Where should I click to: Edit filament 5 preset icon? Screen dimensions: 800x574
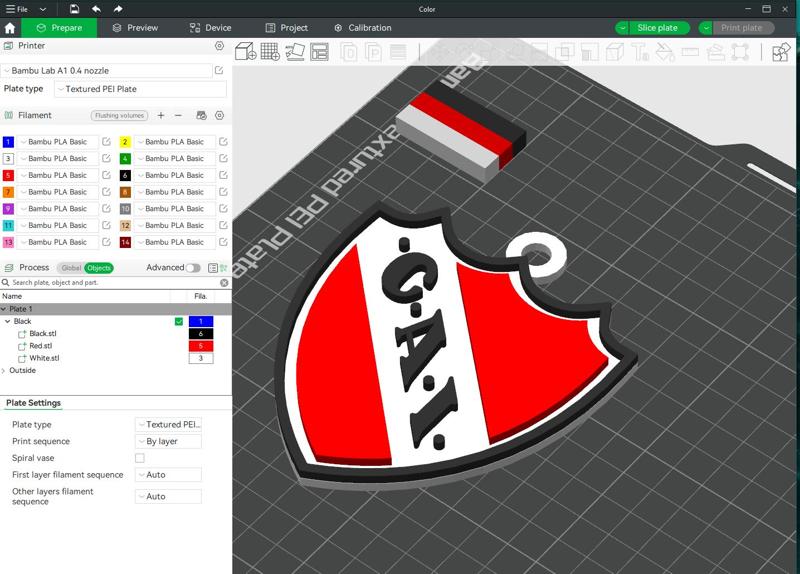(106, 175)
